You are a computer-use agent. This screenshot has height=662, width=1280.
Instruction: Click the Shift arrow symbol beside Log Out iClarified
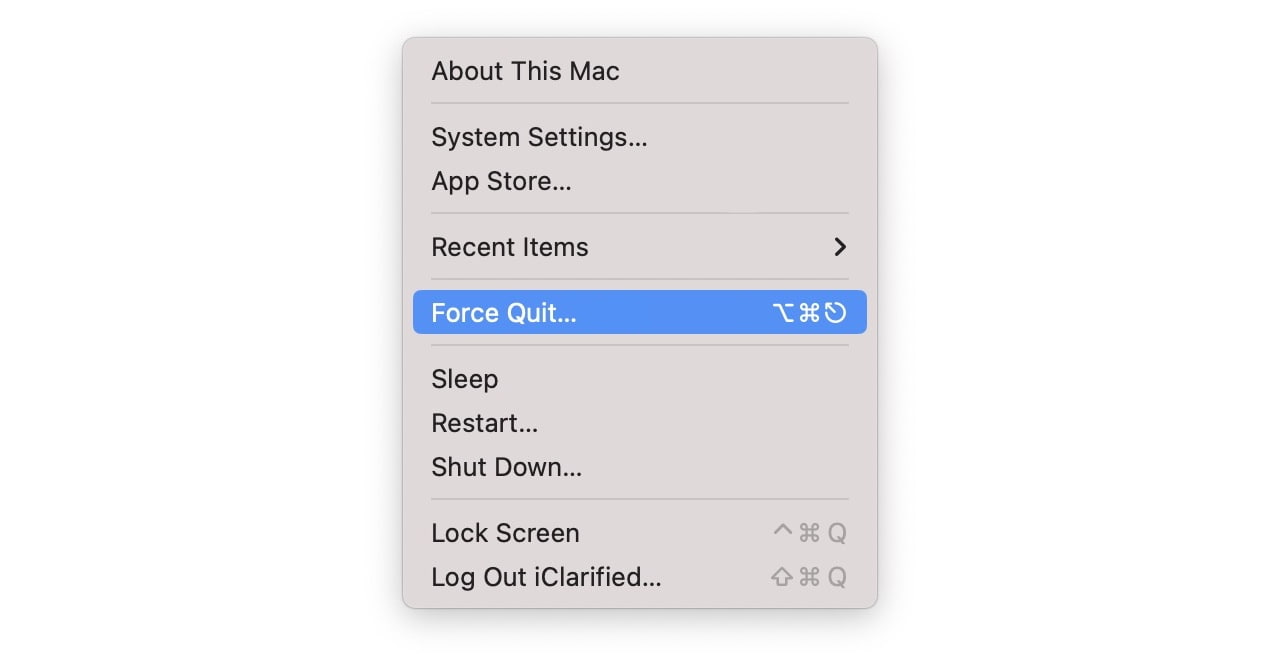(783, 577)
